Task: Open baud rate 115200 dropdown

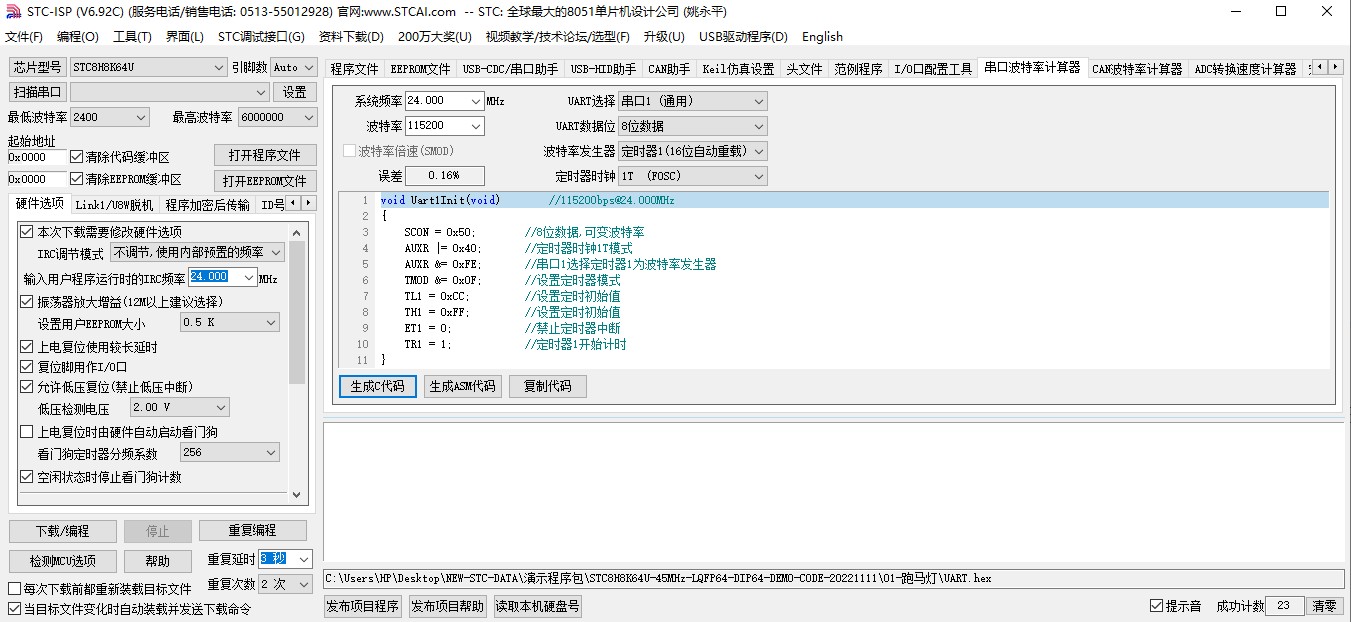Action: coord(475,126)
